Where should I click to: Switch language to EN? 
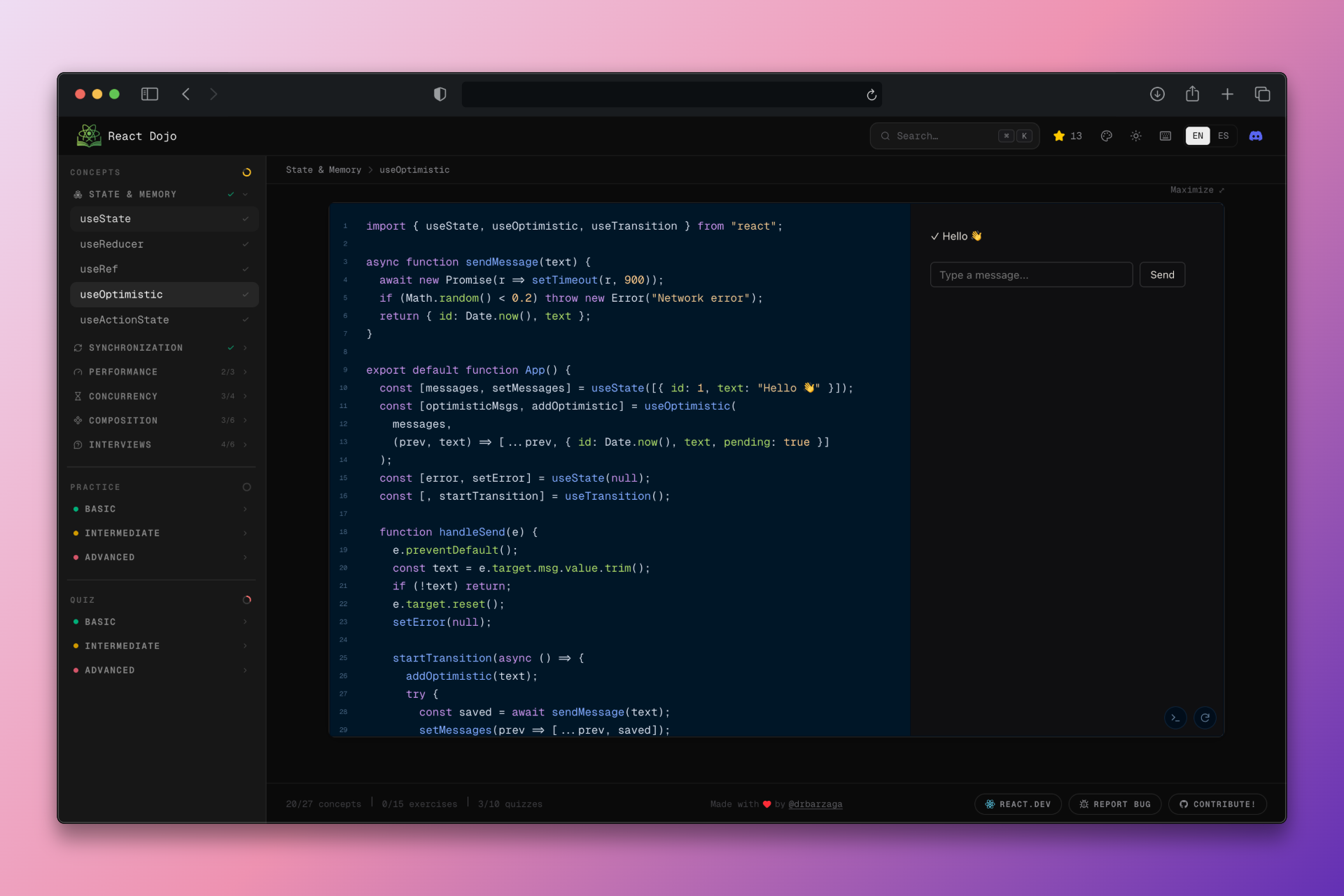point(1198,136)
